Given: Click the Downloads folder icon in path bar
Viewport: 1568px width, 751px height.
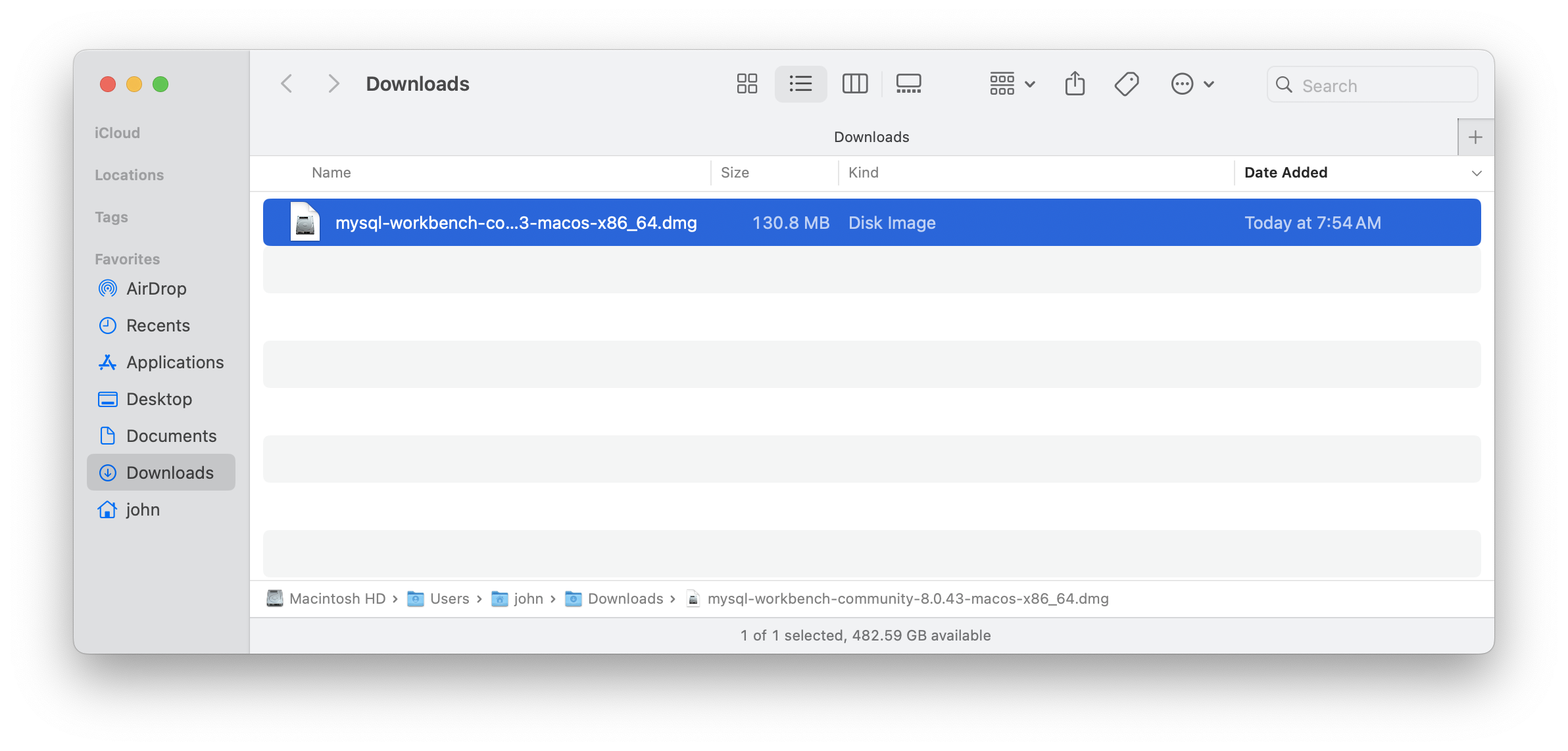Looking at the screenshot, I should (574, 599).
